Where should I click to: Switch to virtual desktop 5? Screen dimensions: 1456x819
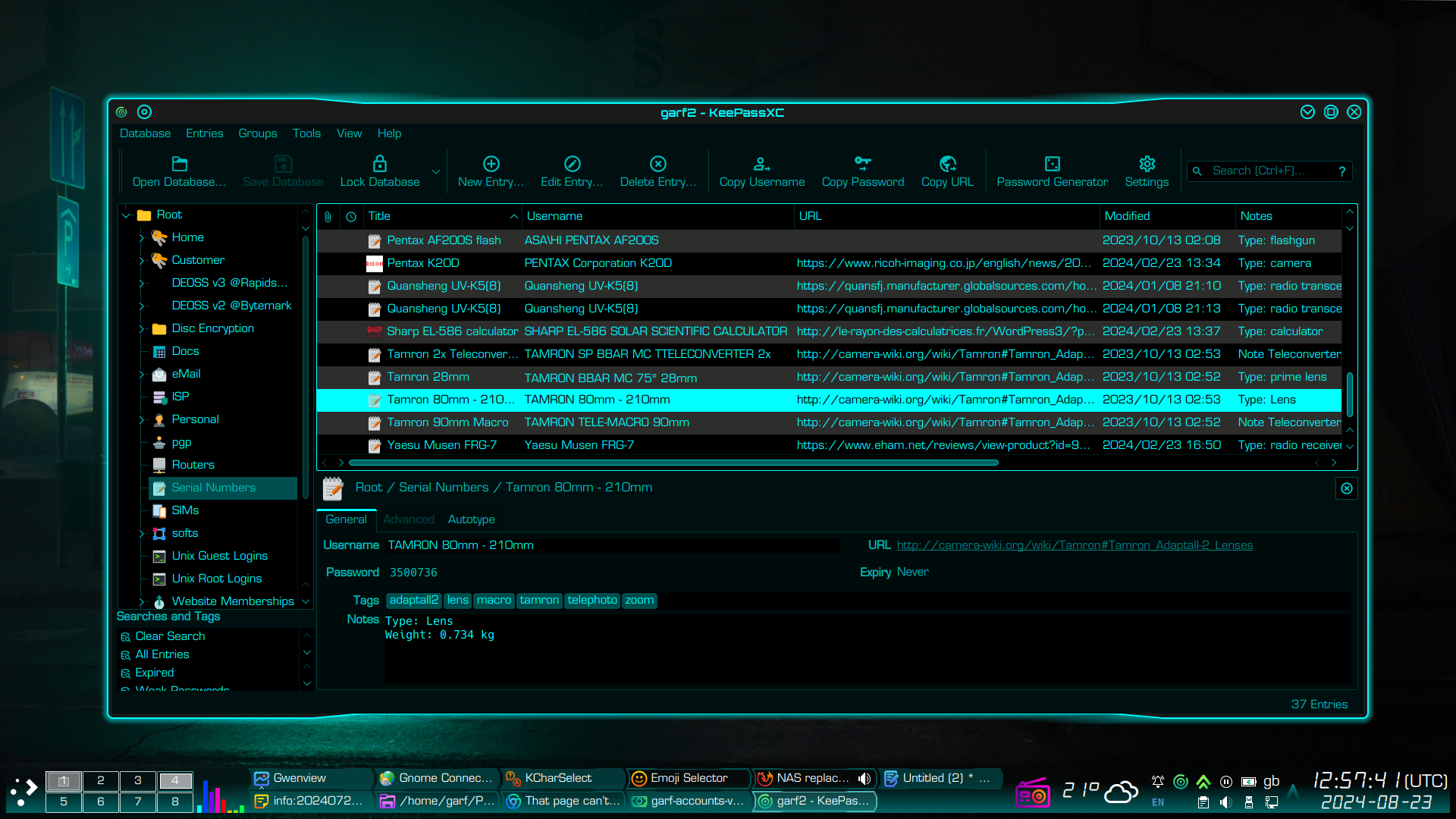click(63, 802)
